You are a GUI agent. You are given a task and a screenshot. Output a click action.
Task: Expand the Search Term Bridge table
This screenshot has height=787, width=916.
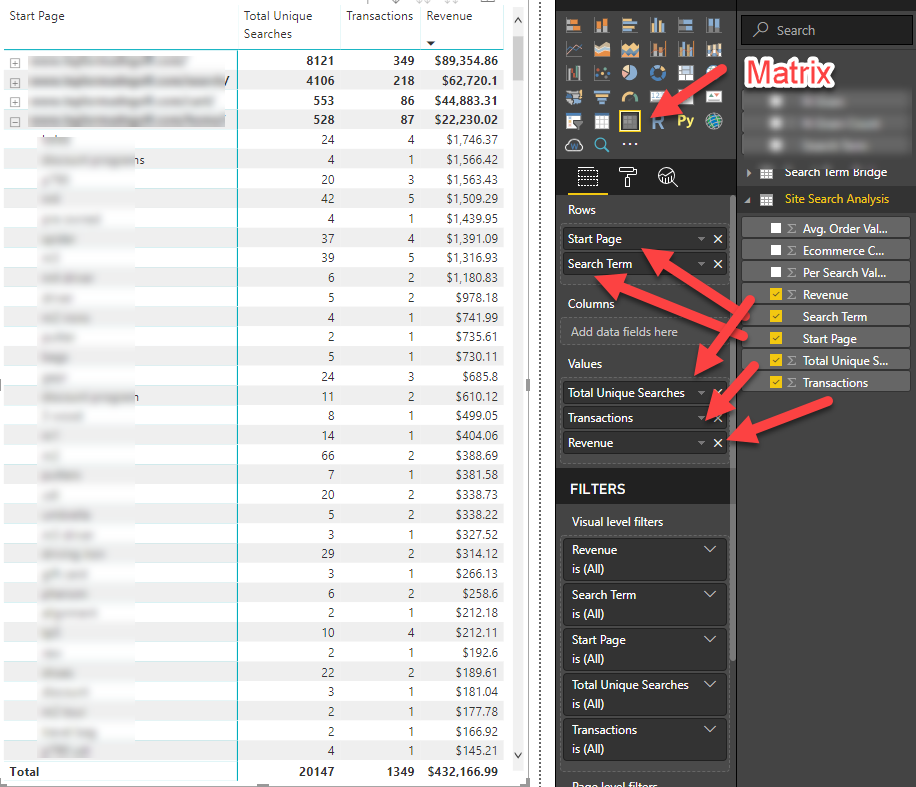tap(749, 173)
